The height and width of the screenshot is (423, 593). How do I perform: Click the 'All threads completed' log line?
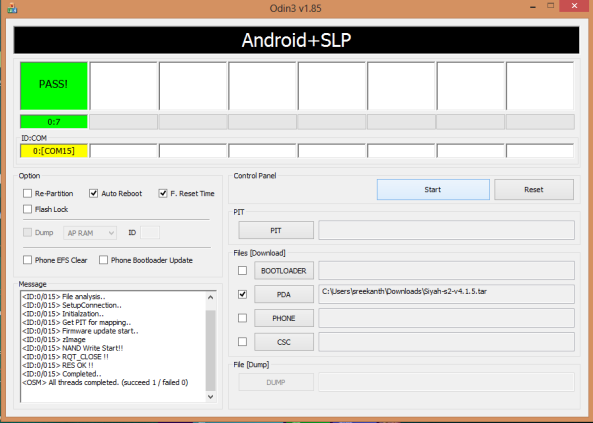(x=105, y=382)
